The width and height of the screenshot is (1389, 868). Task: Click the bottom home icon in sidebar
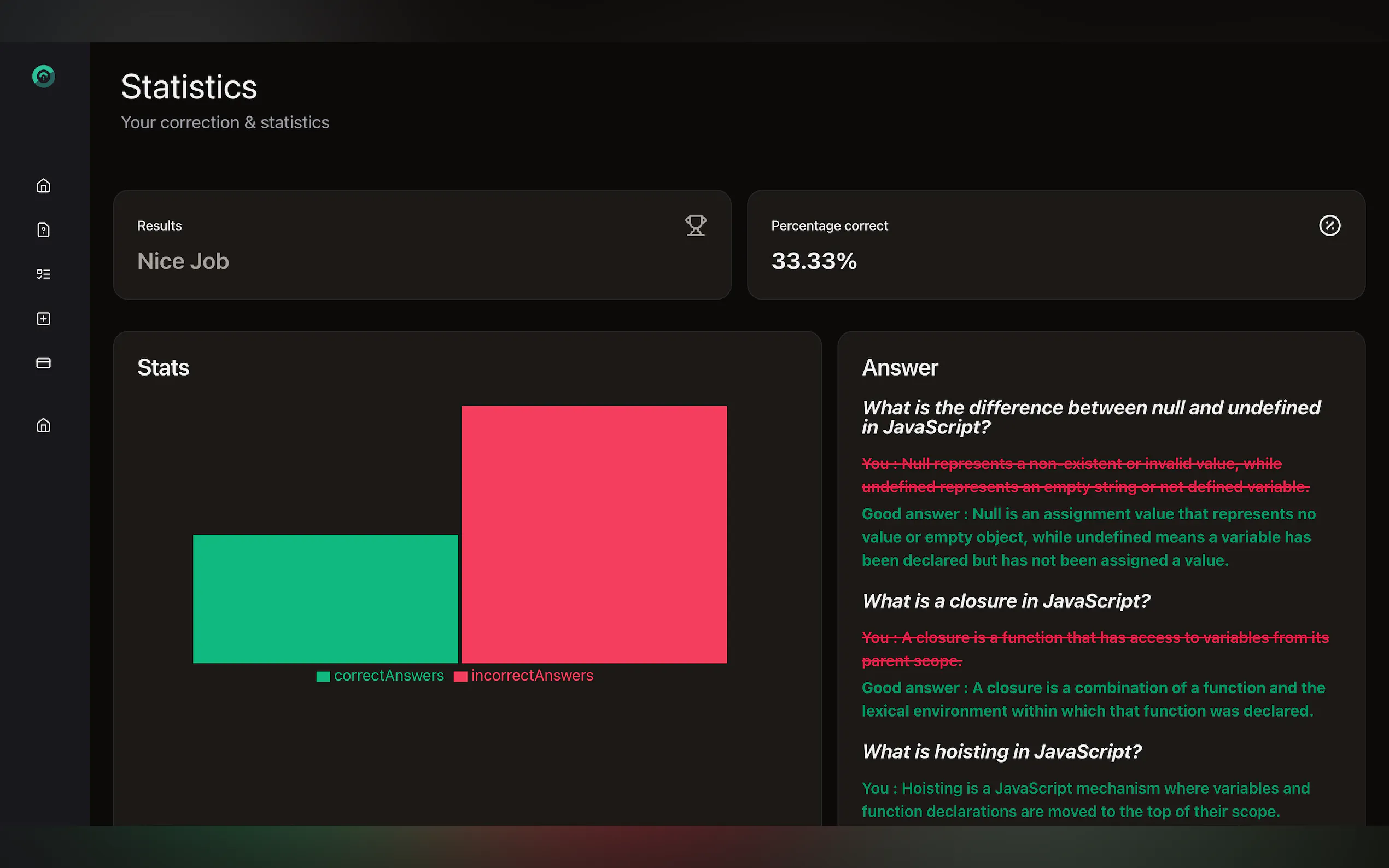coord(44,425)
